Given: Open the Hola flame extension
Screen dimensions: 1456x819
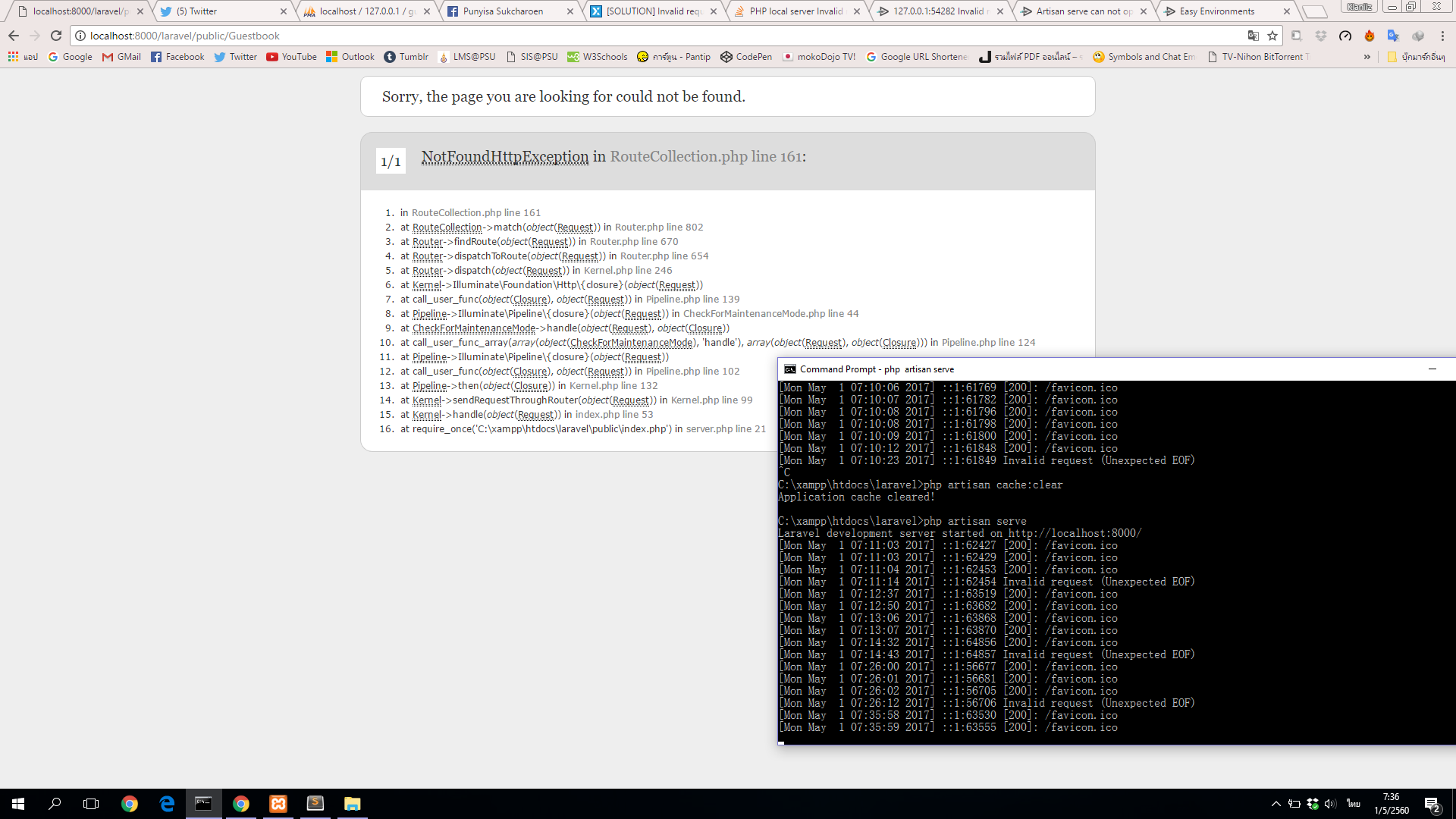Looking at the screenshot, I should (x=1370, y=36).
